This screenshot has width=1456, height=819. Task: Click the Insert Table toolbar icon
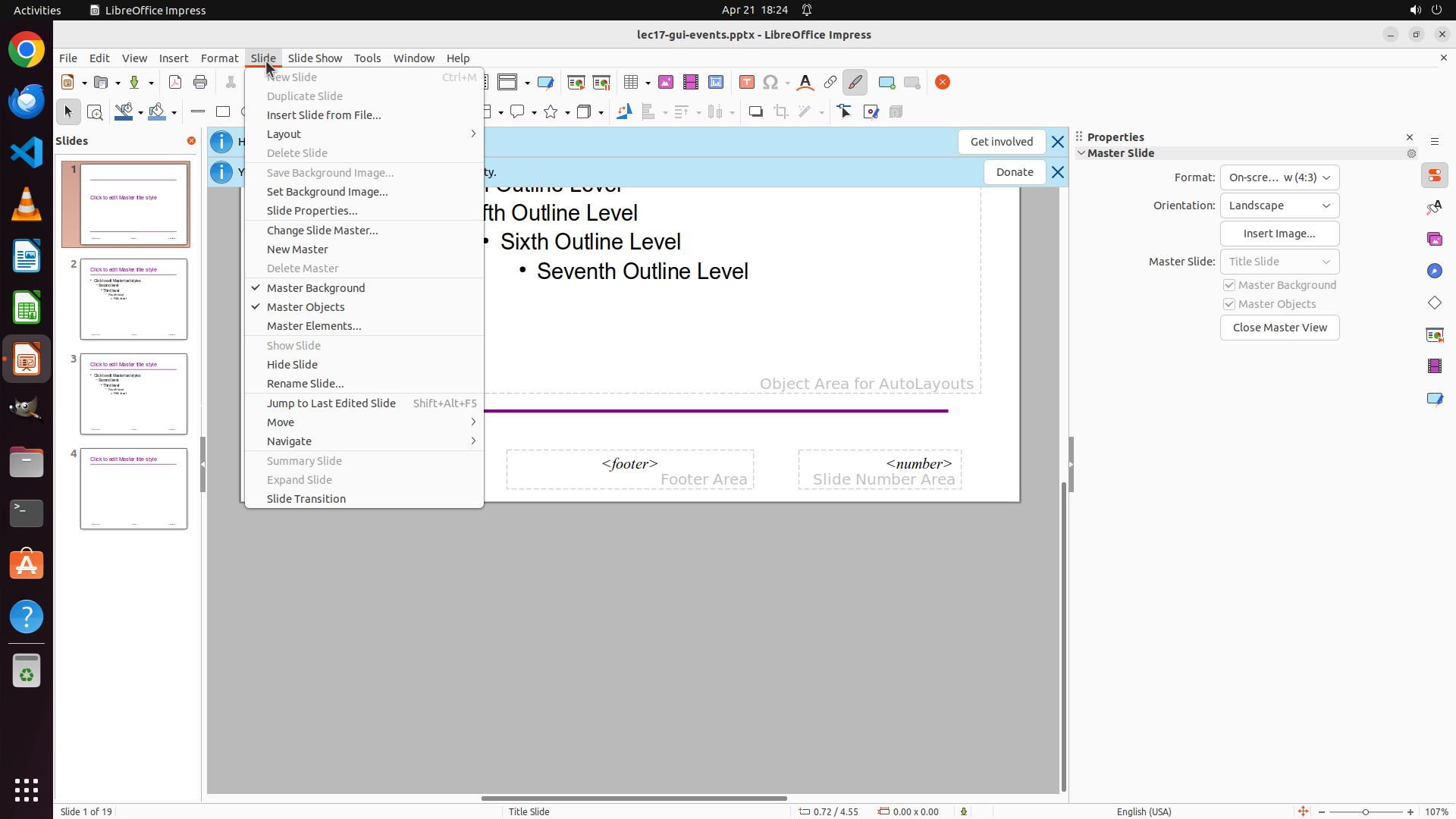click(x=630, y=82)
